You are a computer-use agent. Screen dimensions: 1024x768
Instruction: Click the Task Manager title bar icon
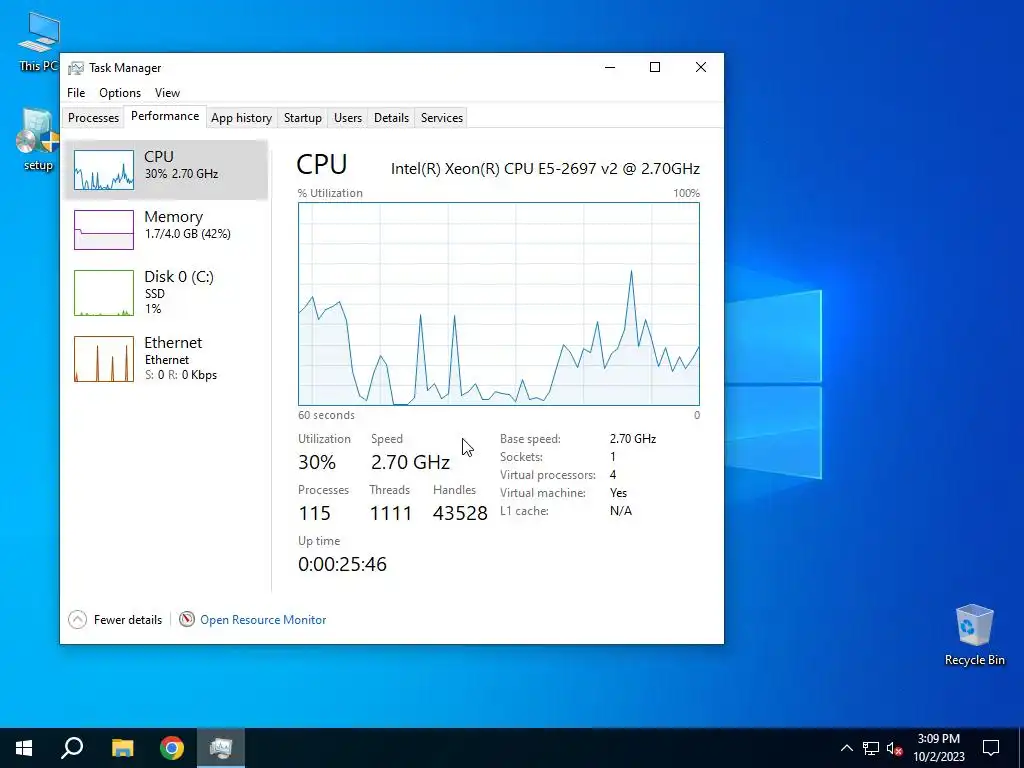(76, 68)
